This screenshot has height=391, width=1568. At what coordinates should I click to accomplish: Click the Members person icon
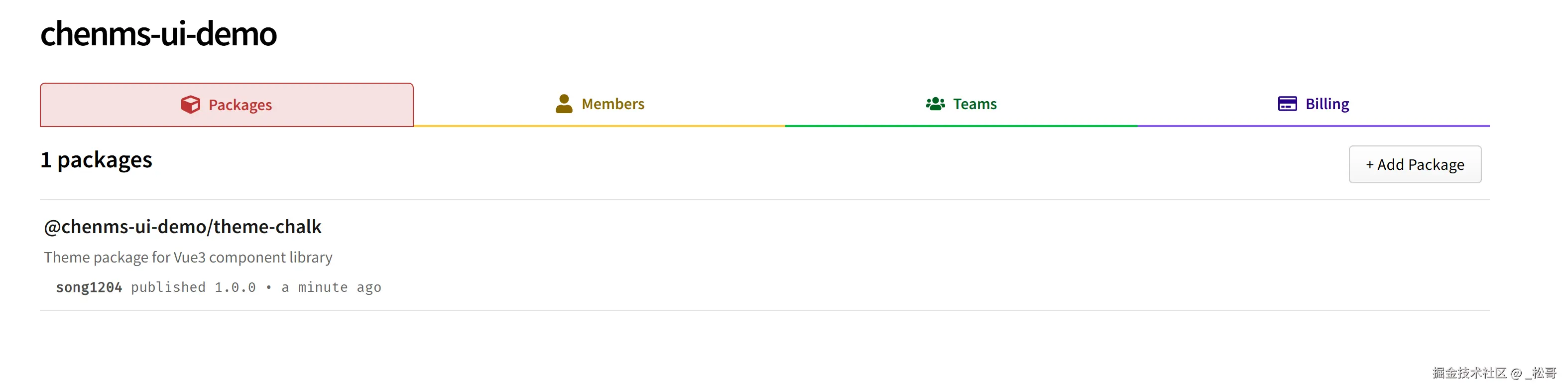[564, 104]
